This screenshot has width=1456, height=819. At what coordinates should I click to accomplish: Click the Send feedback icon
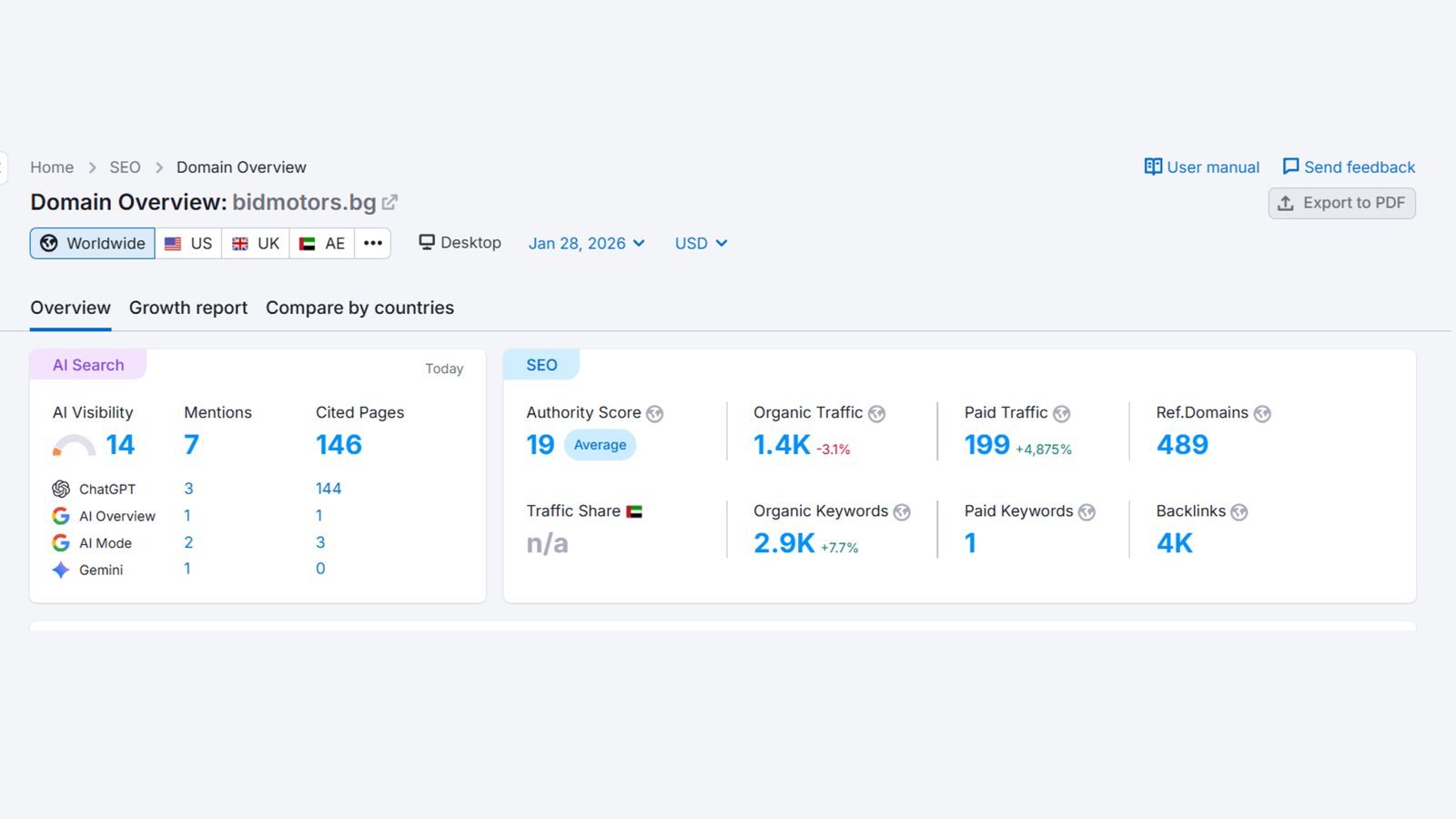tap(1291, 167)
